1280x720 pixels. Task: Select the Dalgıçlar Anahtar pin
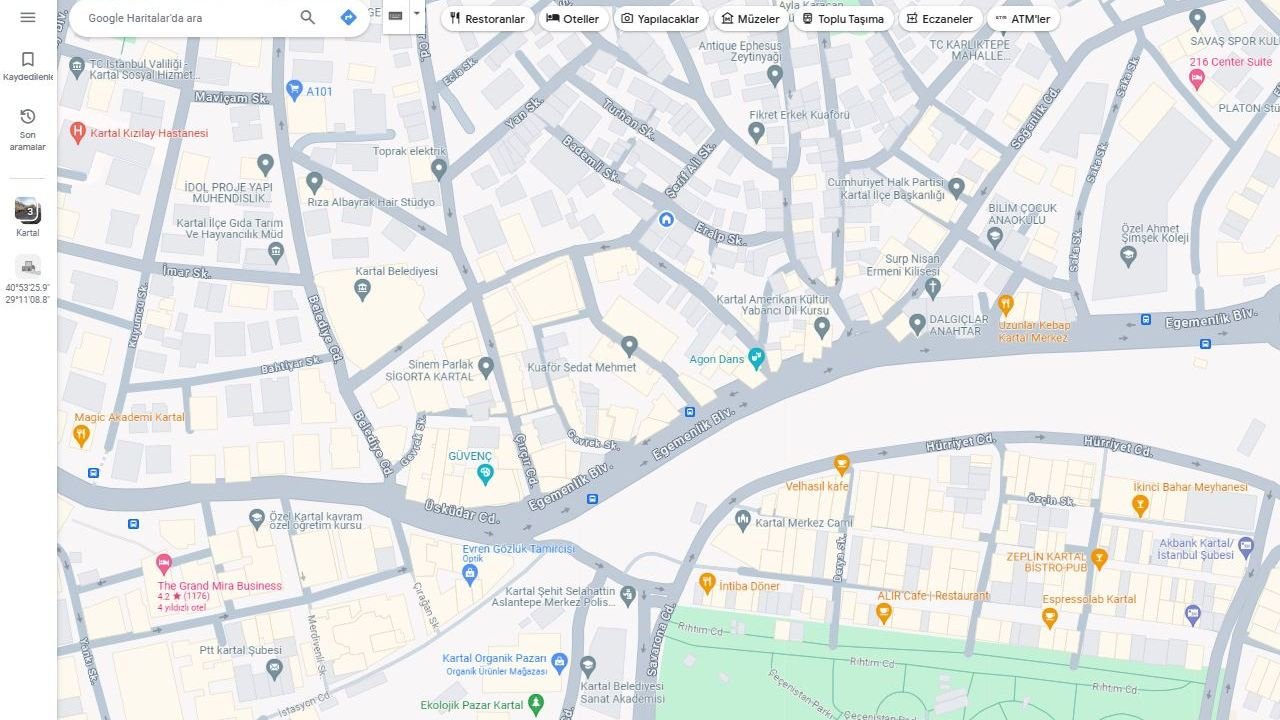click(917, 324)
